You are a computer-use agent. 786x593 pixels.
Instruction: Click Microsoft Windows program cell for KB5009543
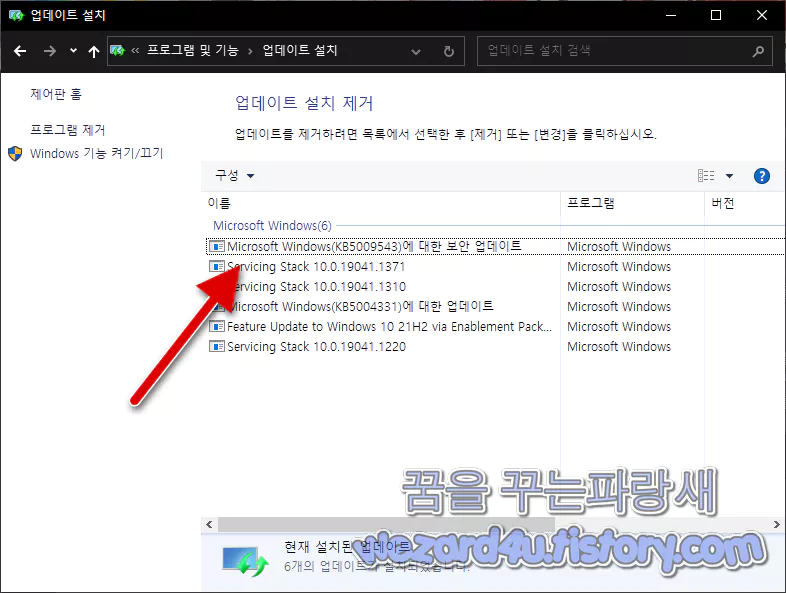pyautogui.click(x=619, y=247)
